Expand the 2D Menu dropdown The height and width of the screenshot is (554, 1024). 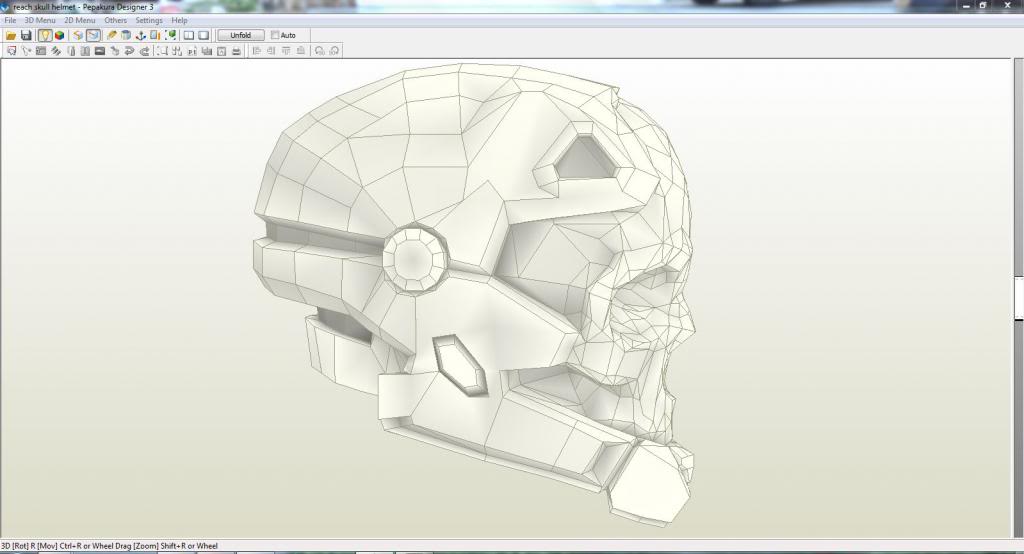coord(80,20)
